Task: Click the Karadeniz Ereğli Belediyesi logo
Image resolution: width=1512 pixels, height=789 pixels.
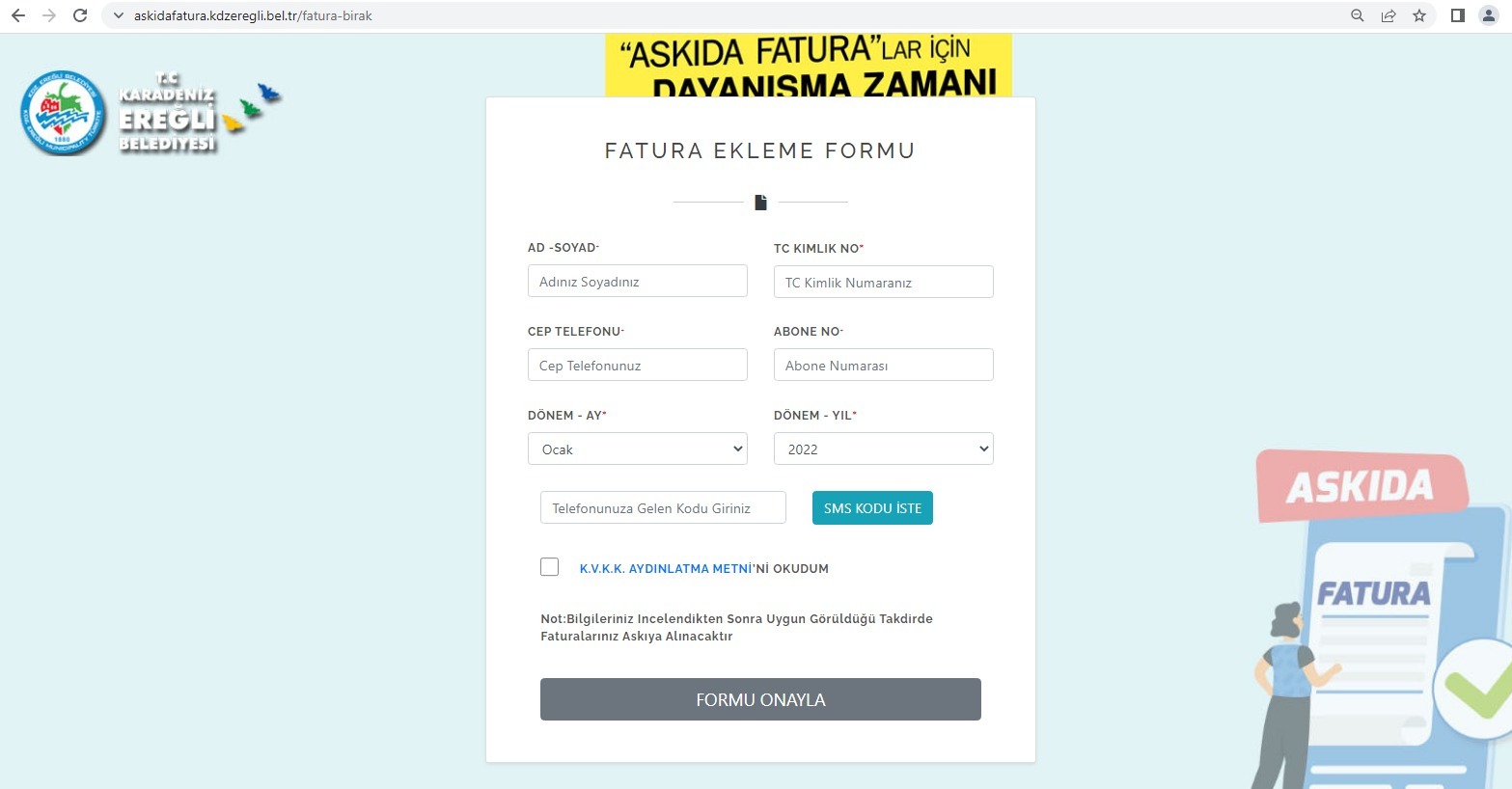Action: coord(150,113)
